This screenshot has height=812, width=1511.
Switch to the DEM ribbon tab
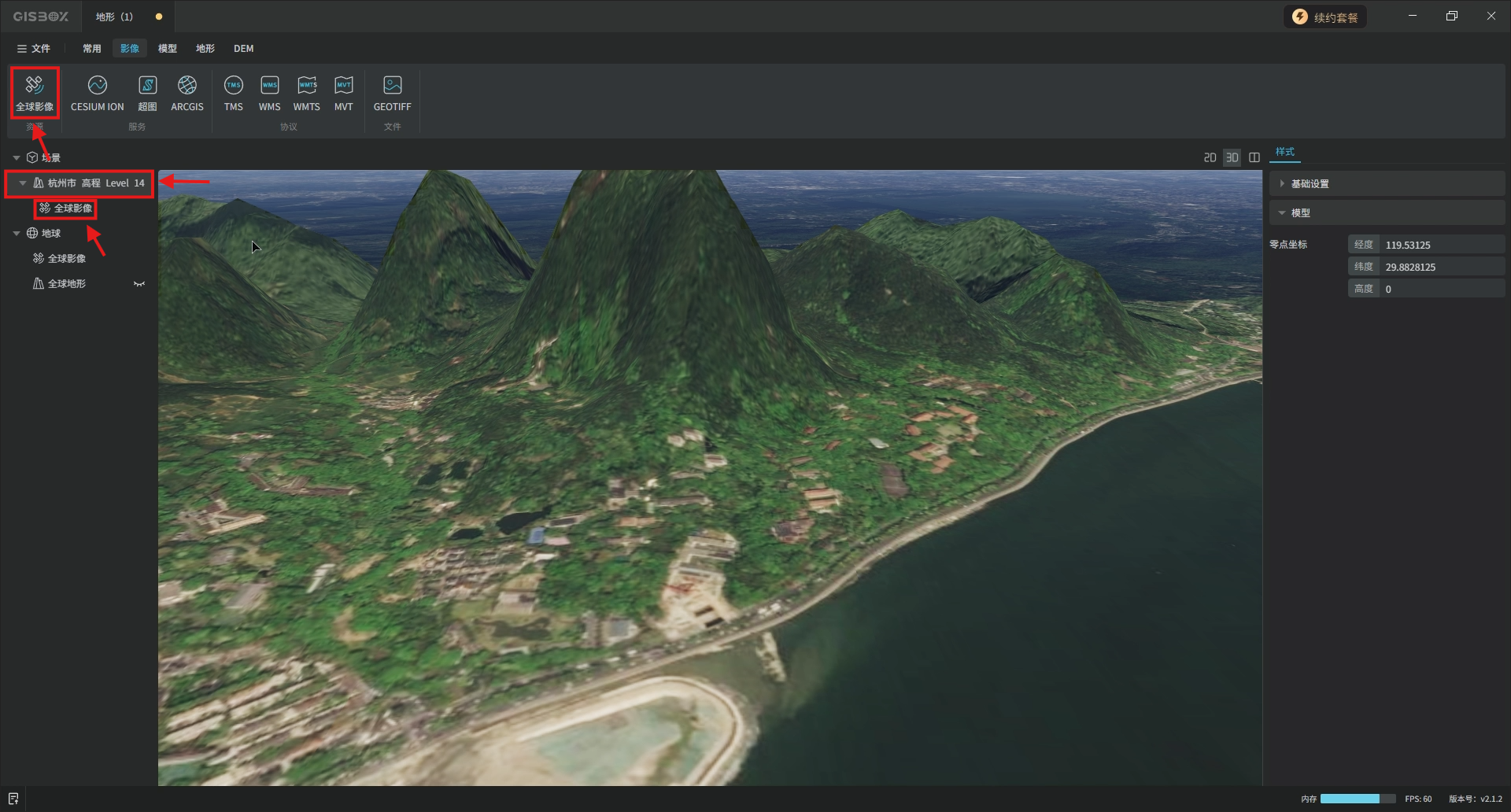pyautogui.click(x=243, y=49)
